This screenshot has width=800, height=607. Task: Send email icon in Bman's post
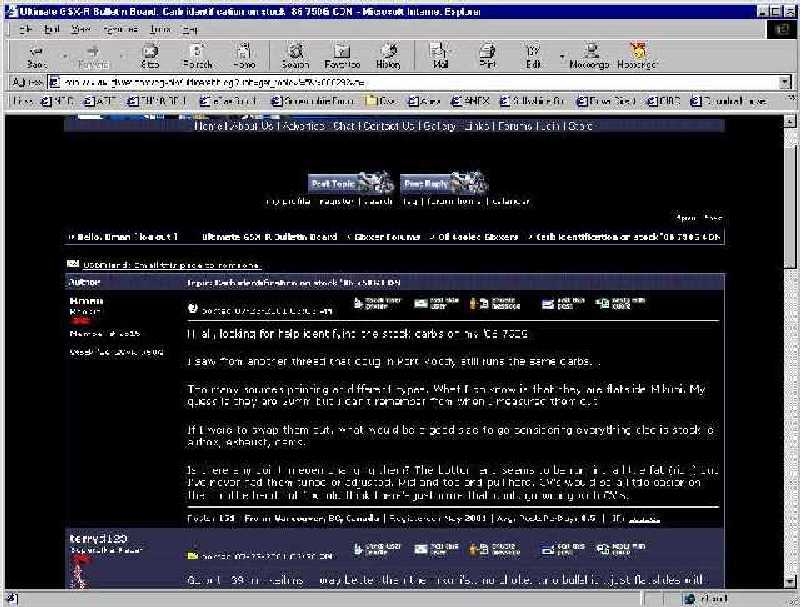click(437, 304)
